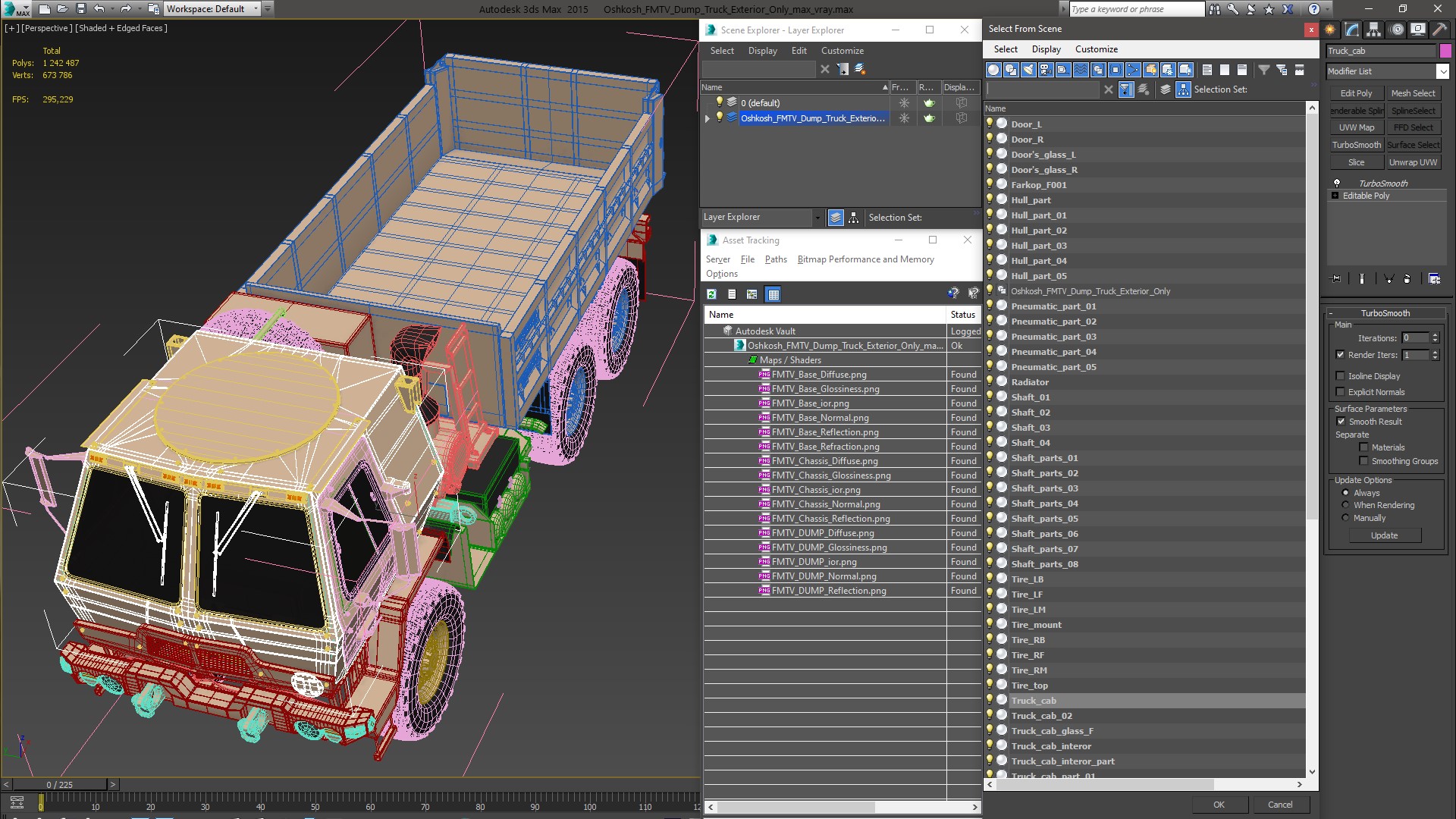
Task: Open Edit menu in Scene Explorer
Action: [x=799, y=51]
